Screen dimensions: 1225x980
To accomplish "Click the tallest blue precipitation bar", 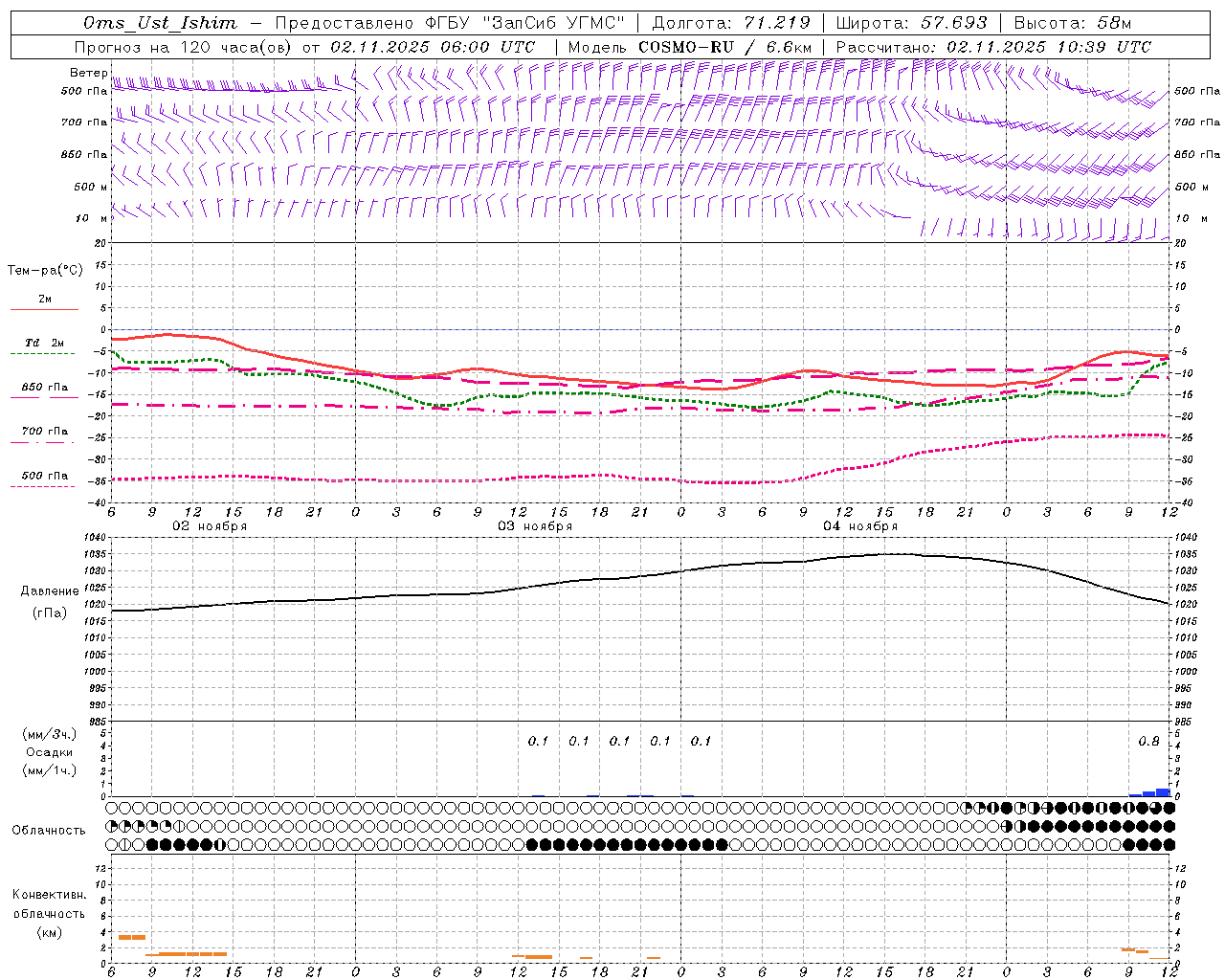I will click(1163, 792).
